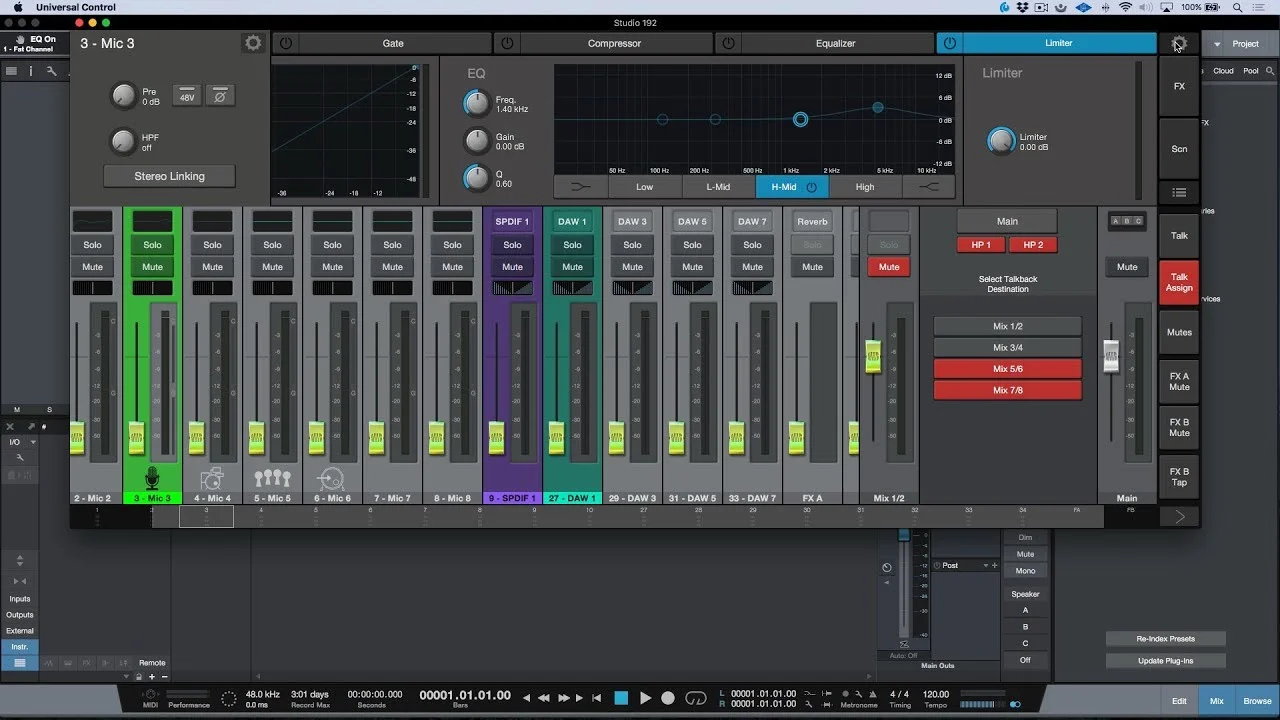Solo the 3 - Mic 3 channel
1280x720 pixels.
pyautogui.click(x=152, y=245)
